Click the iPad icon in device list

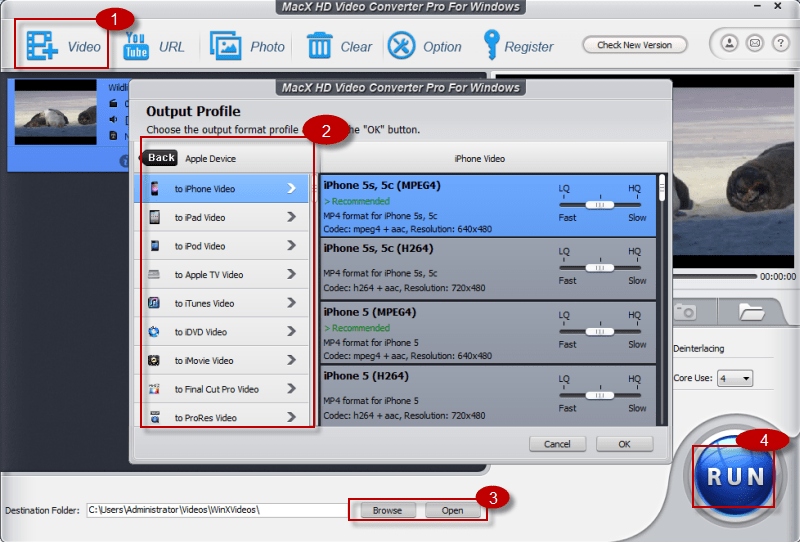(x=155, y=217)
